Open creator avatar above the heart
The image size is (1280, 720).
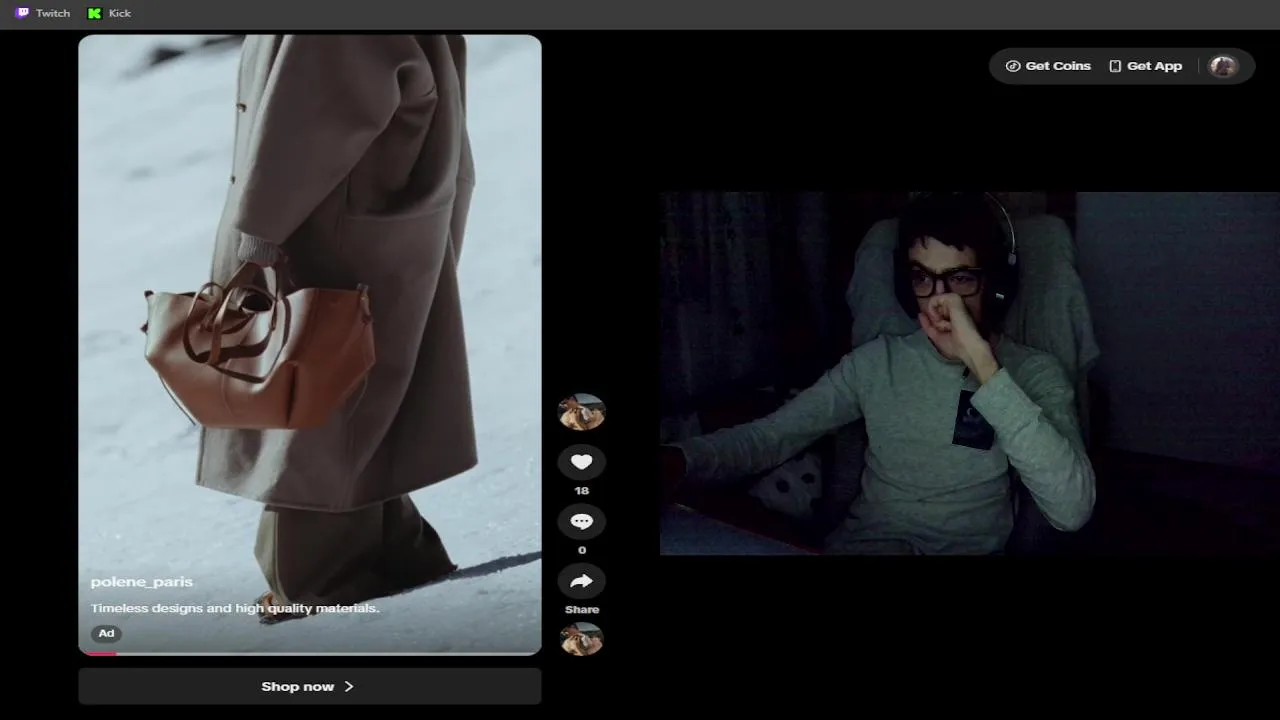tap(581, 412)
